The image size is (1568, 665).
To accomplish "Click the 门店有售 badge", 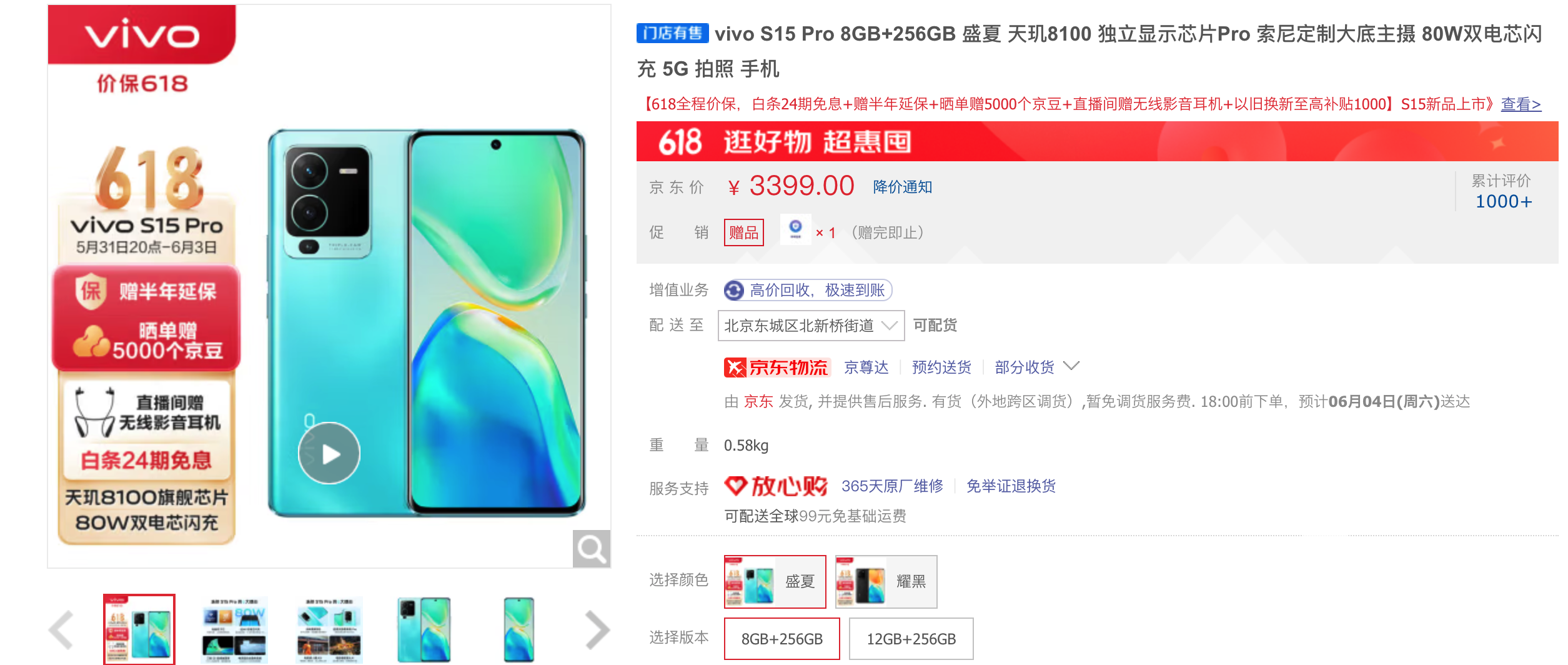I will pyautogui.click(x=672, y=33).
